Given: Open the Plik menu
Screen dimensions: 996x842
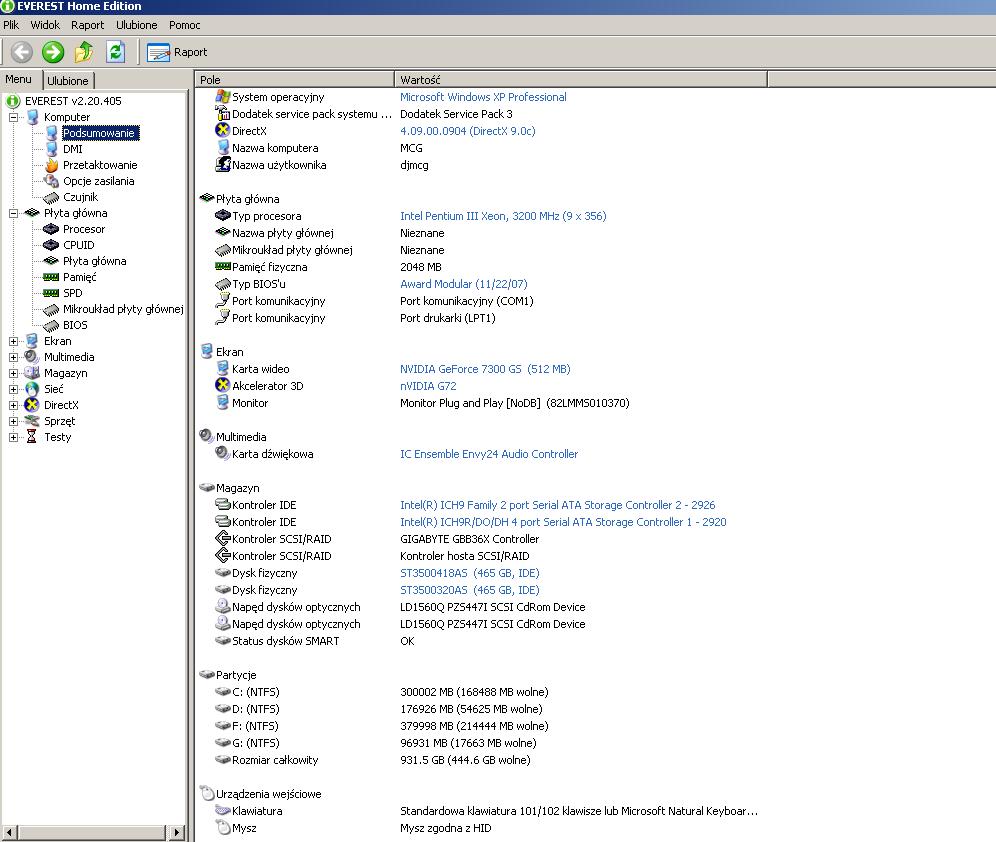Looking at the screenshot, I should point(11,25).
